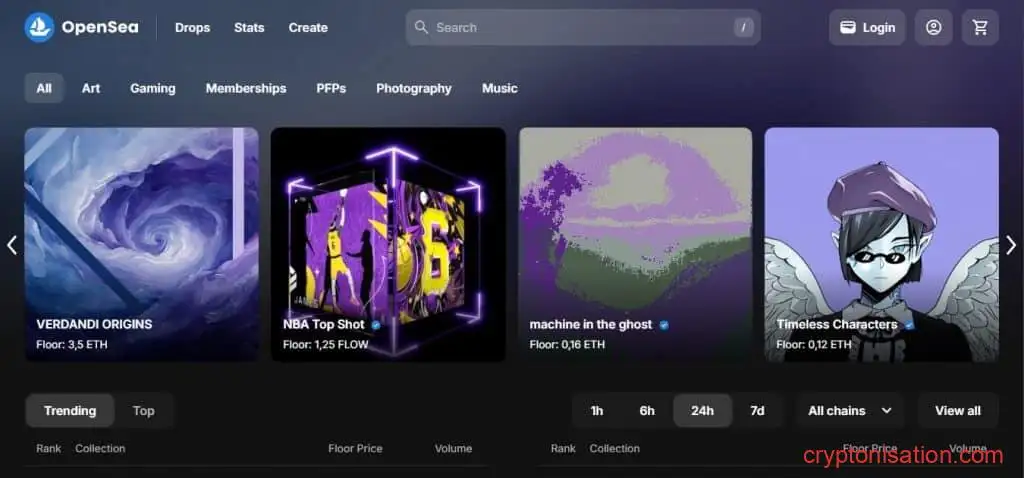Show previous carousel collections arrow

(x=12, y=245)
